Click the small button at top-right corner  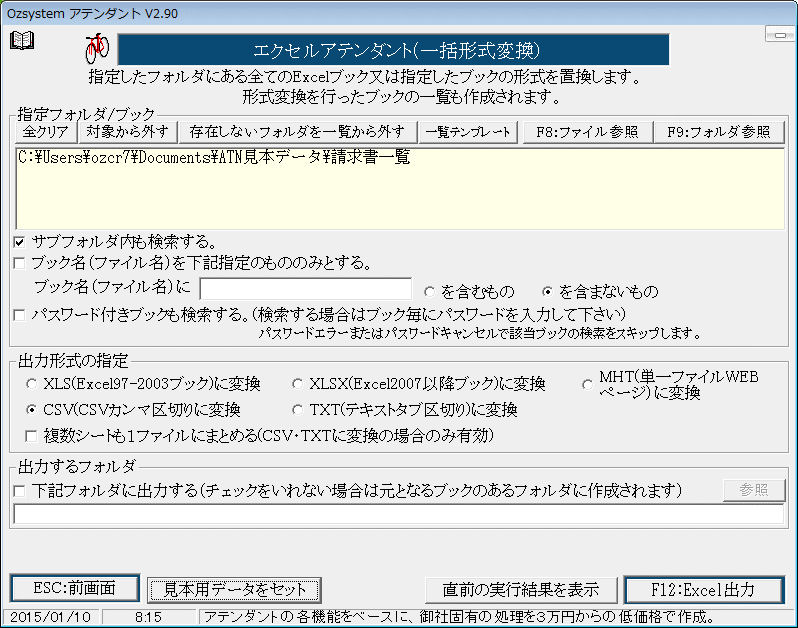coord(779,35)
